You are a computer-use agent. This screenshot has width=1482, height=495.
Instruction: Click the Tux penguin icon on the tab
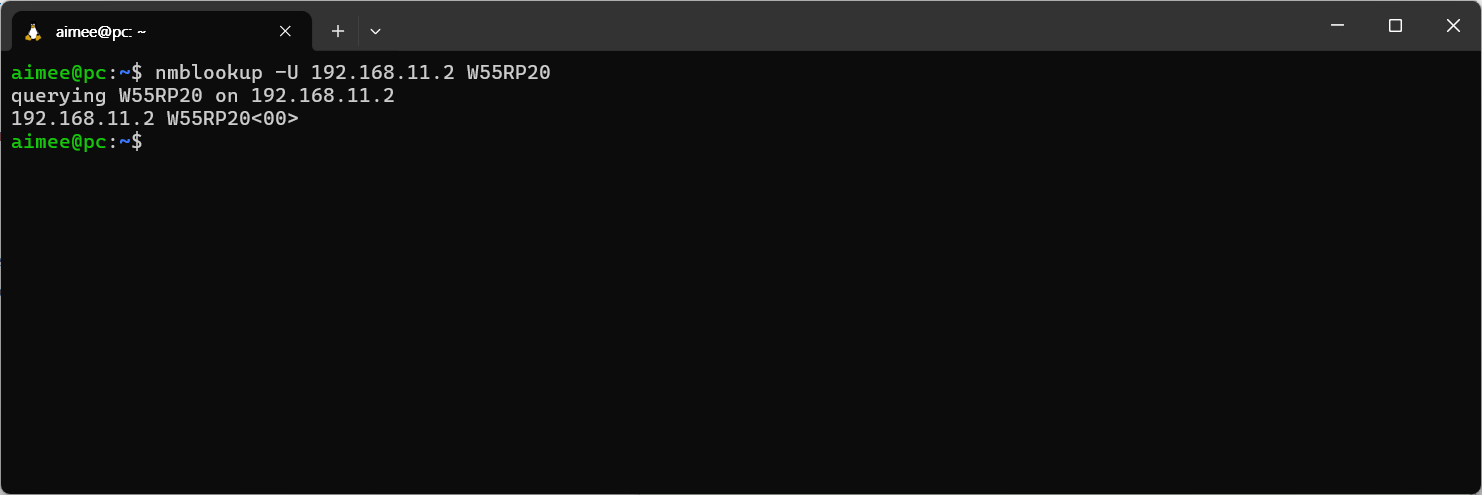click(33, 31)
